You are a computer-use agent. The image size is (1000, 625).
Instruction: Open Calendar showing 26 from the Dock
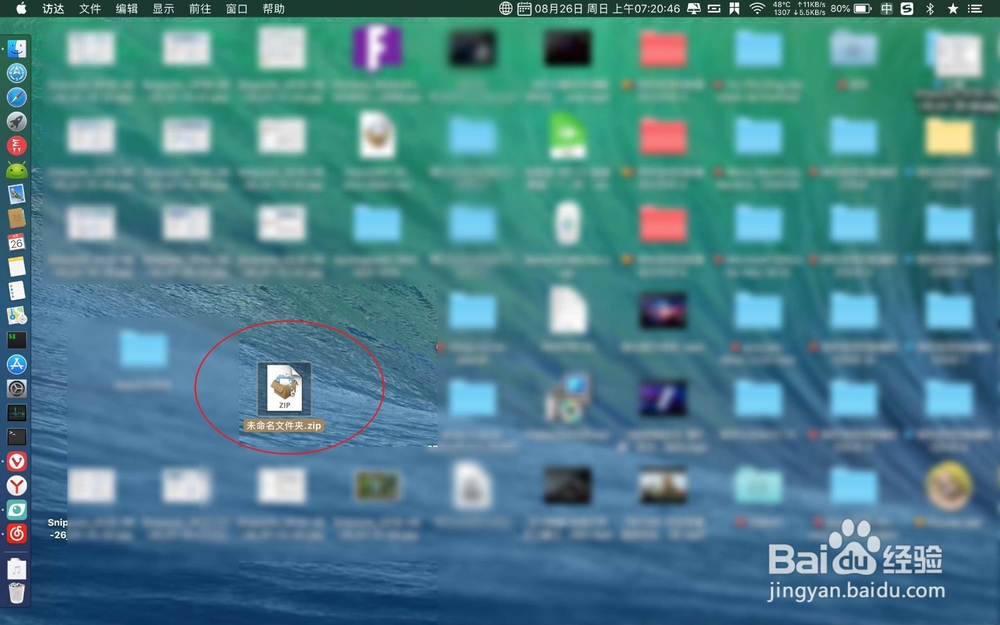16,243
